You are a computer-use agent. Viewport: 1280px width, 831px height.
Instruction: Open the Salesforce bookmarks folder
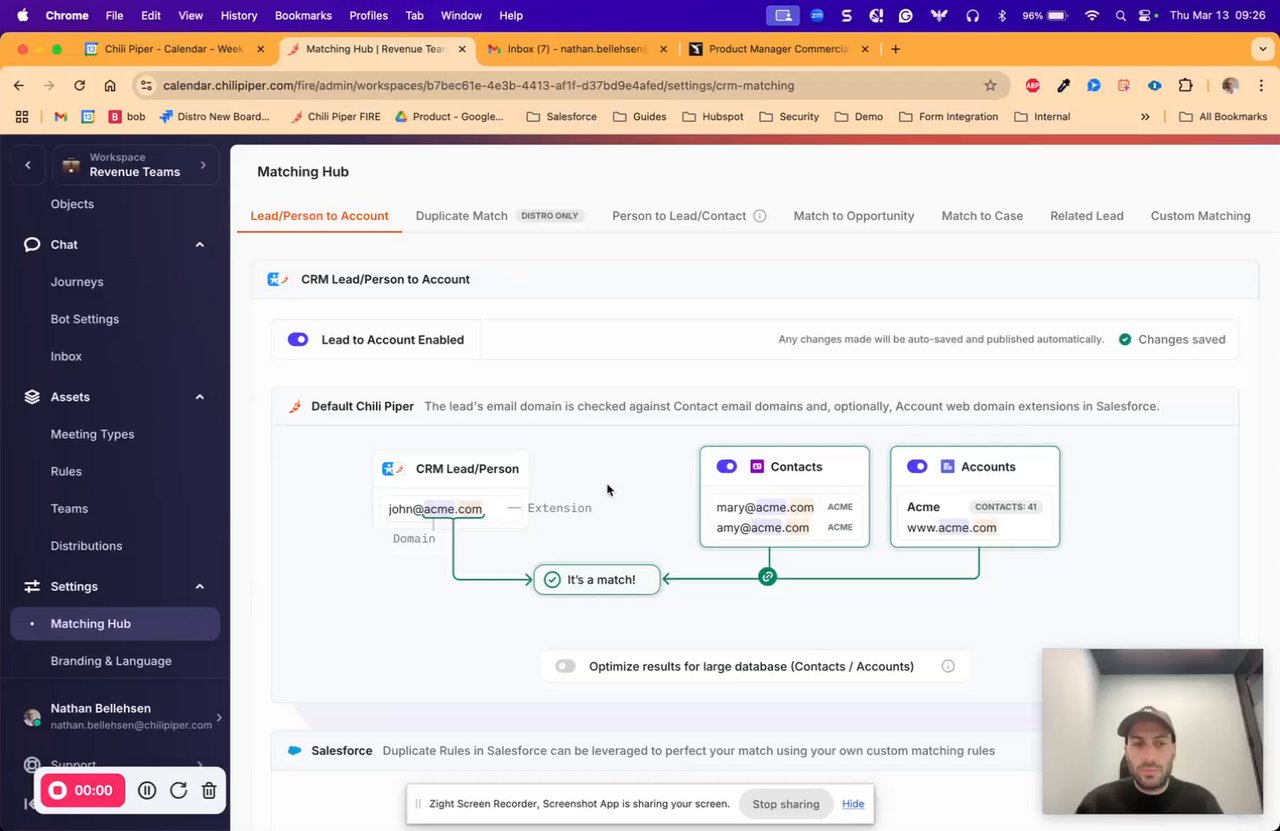[562, 117]
